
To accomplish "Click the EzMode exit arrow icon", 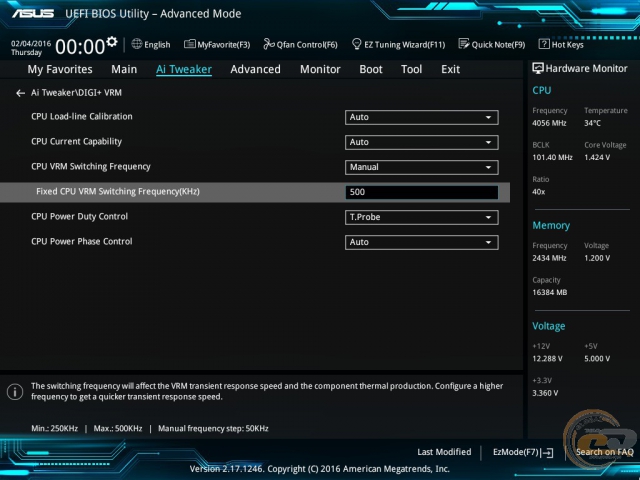I will (547, 452).
